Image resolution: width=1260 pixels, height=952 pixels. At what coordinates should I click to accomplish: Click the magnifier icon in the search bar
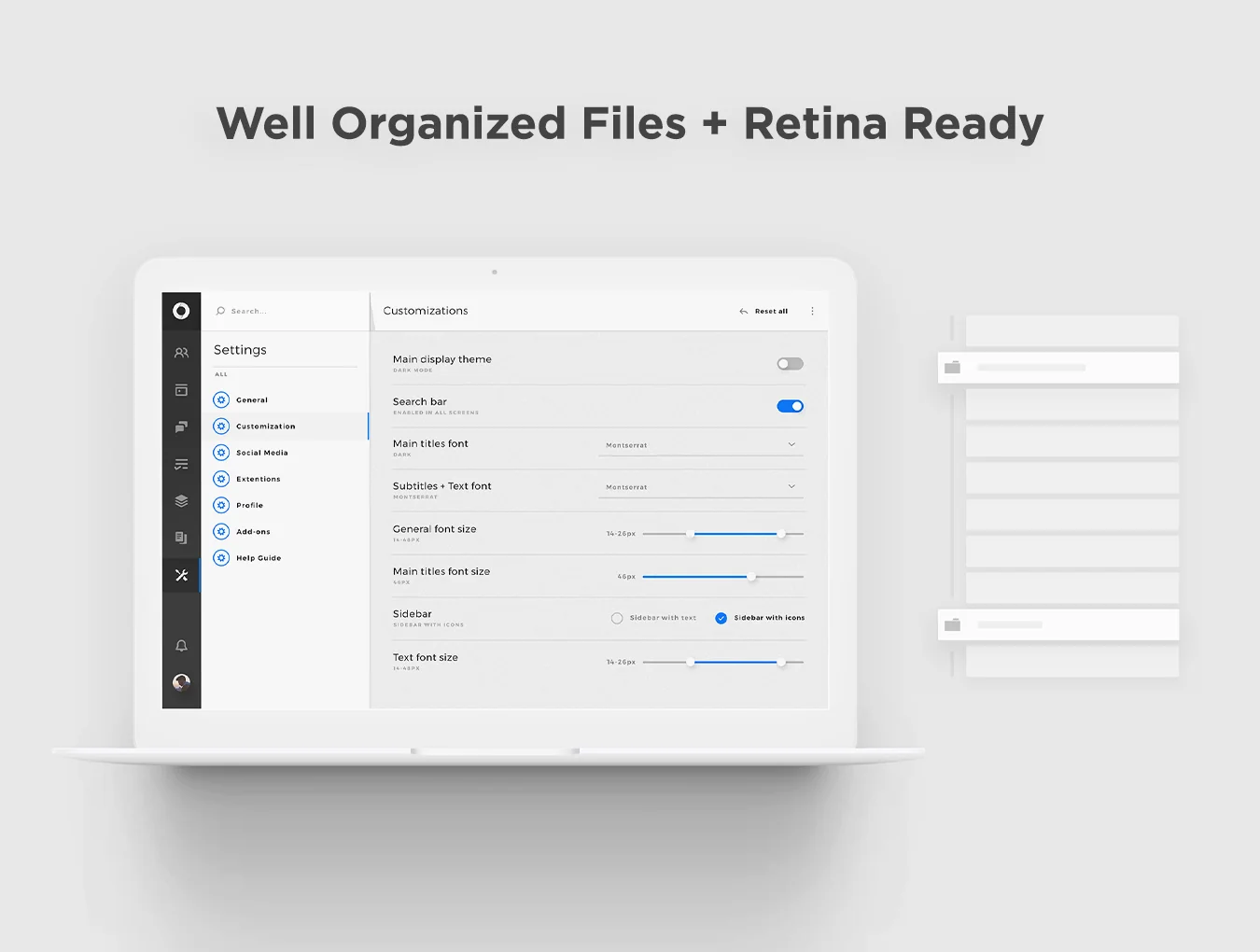click(x=220, y=311)
